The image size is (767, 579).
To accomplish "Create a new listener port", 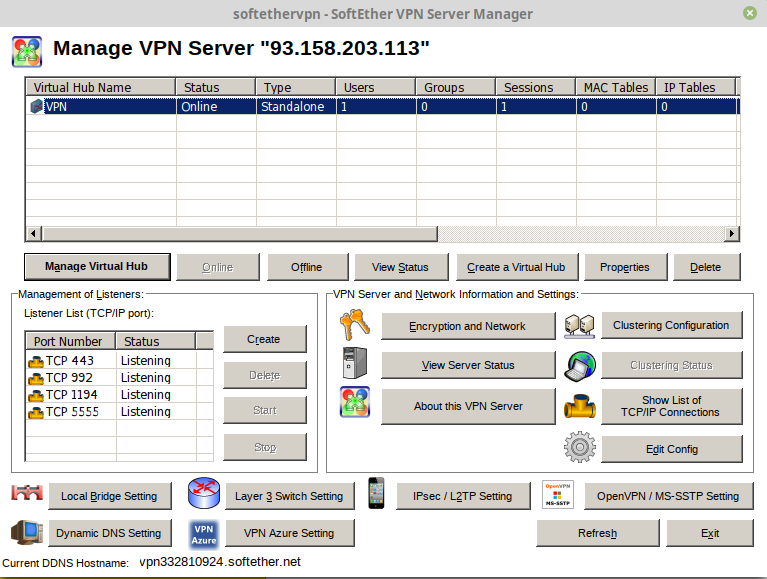I will click(x=265, y=339).
